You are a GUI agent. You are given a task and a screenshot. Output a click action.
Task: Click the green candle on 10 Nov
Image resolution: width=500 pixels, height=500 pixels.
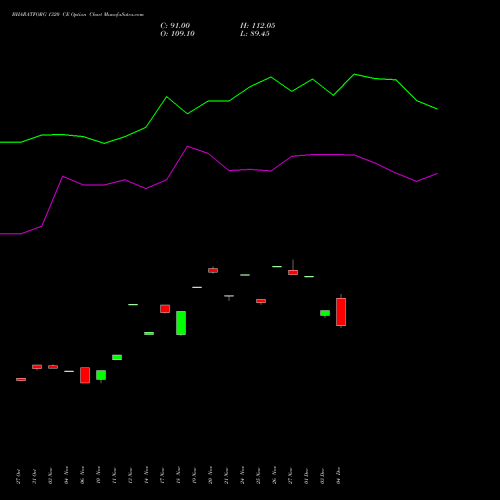pos(101,375)
